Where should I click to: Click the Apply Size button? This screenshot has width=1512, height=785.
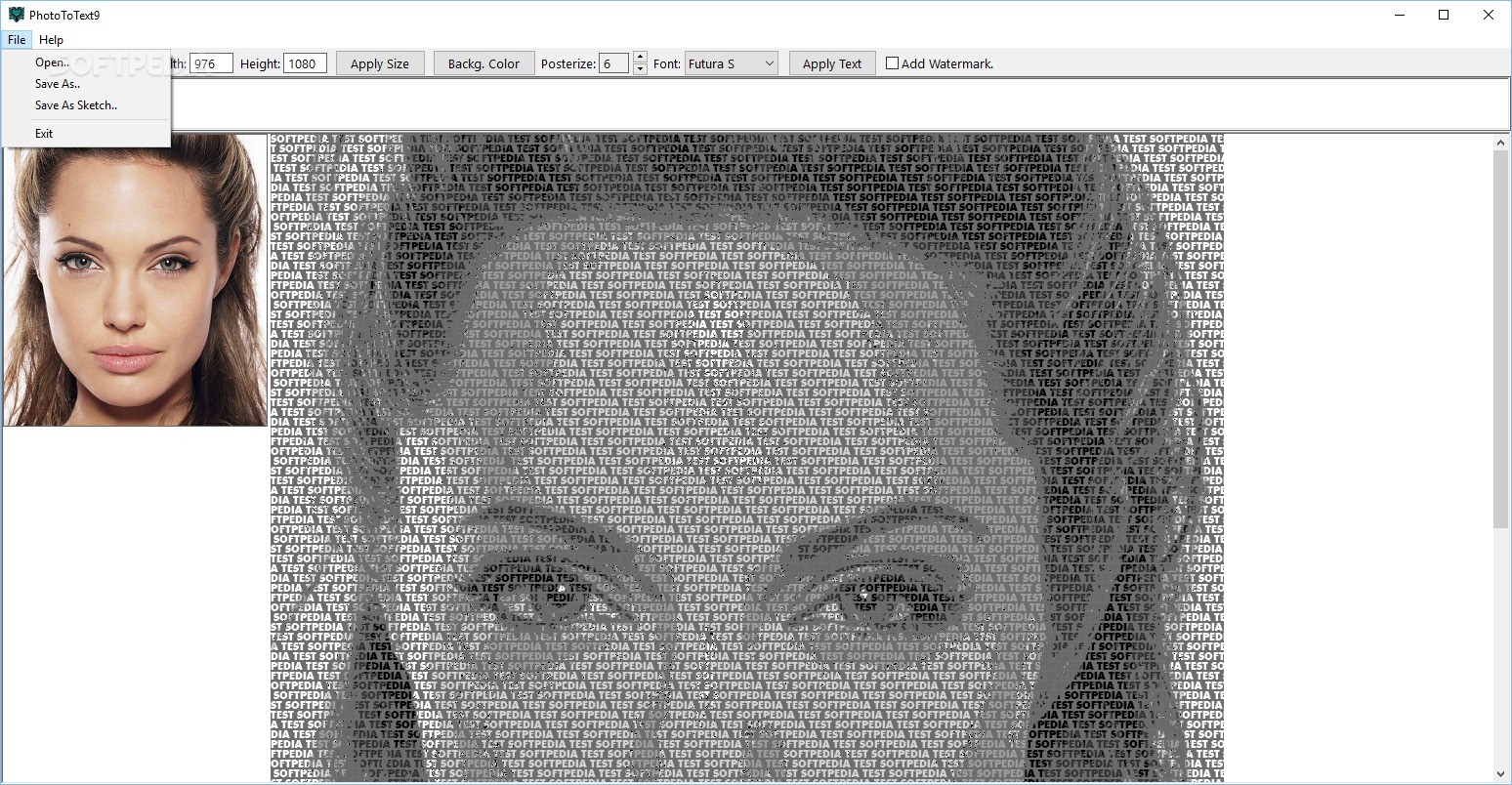[x=380, y=63]
